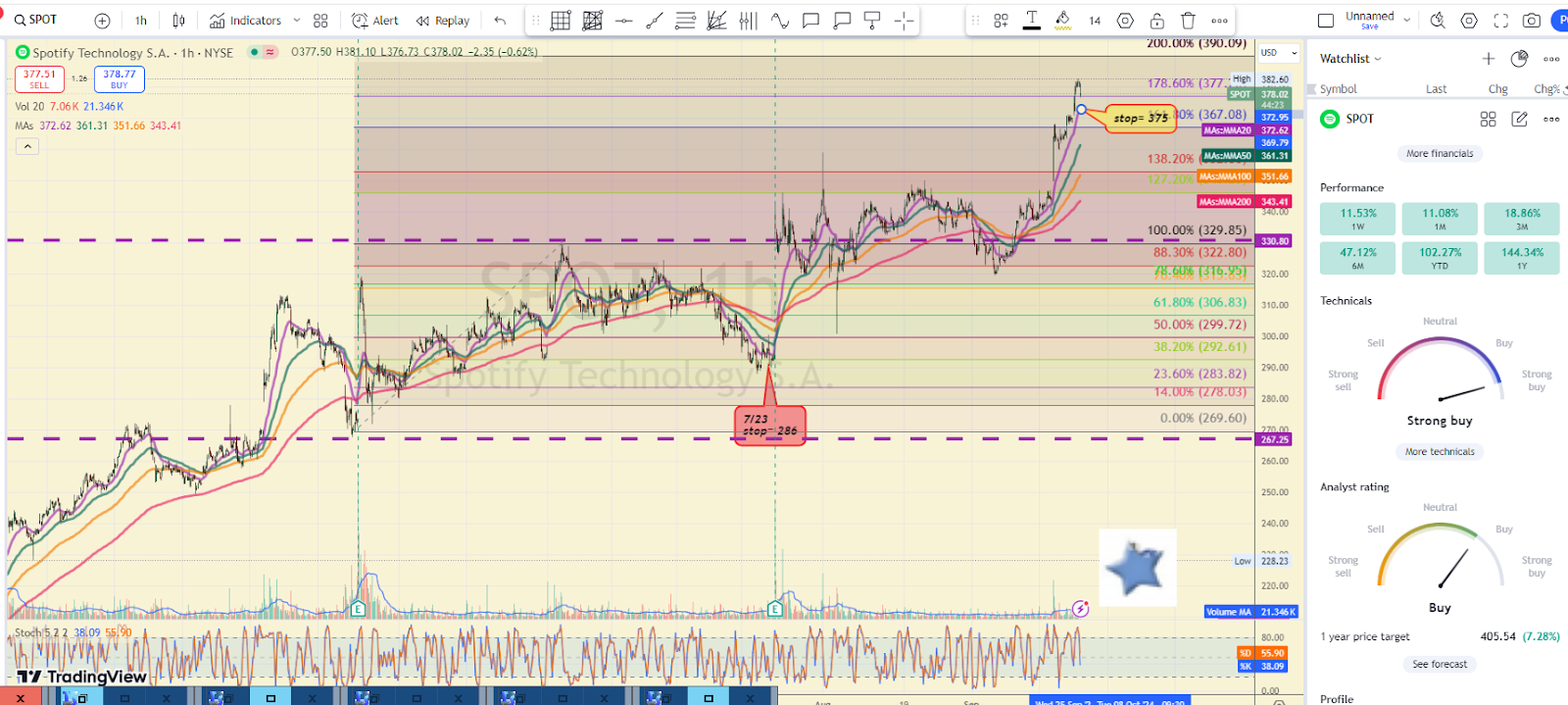Click the '7/23 stop= 286' callout on chart
This screenshot has width=1568, height=705.
click(769, 426)
